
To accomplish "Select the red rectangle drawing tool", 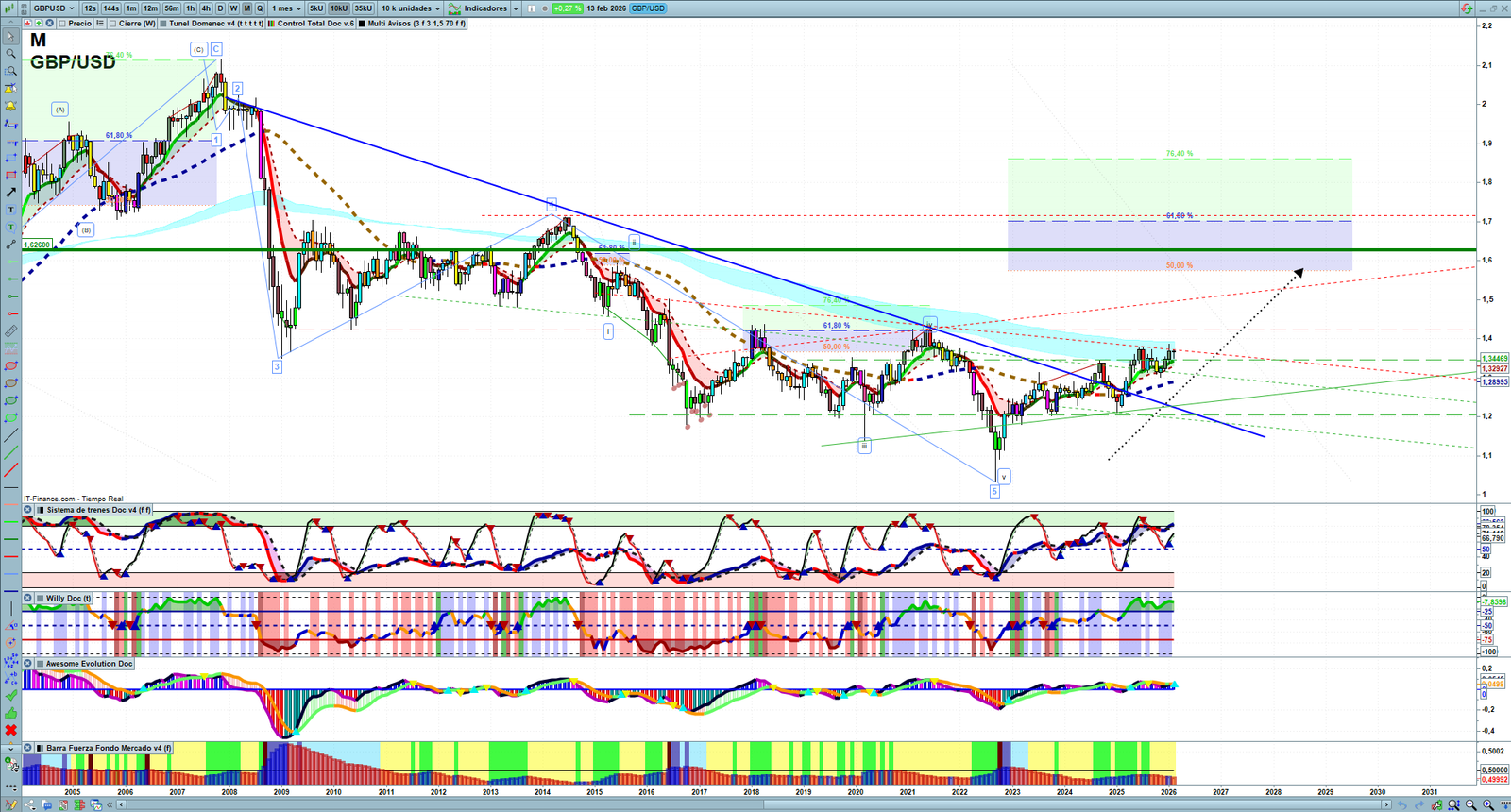I will (x=10, y=175).
